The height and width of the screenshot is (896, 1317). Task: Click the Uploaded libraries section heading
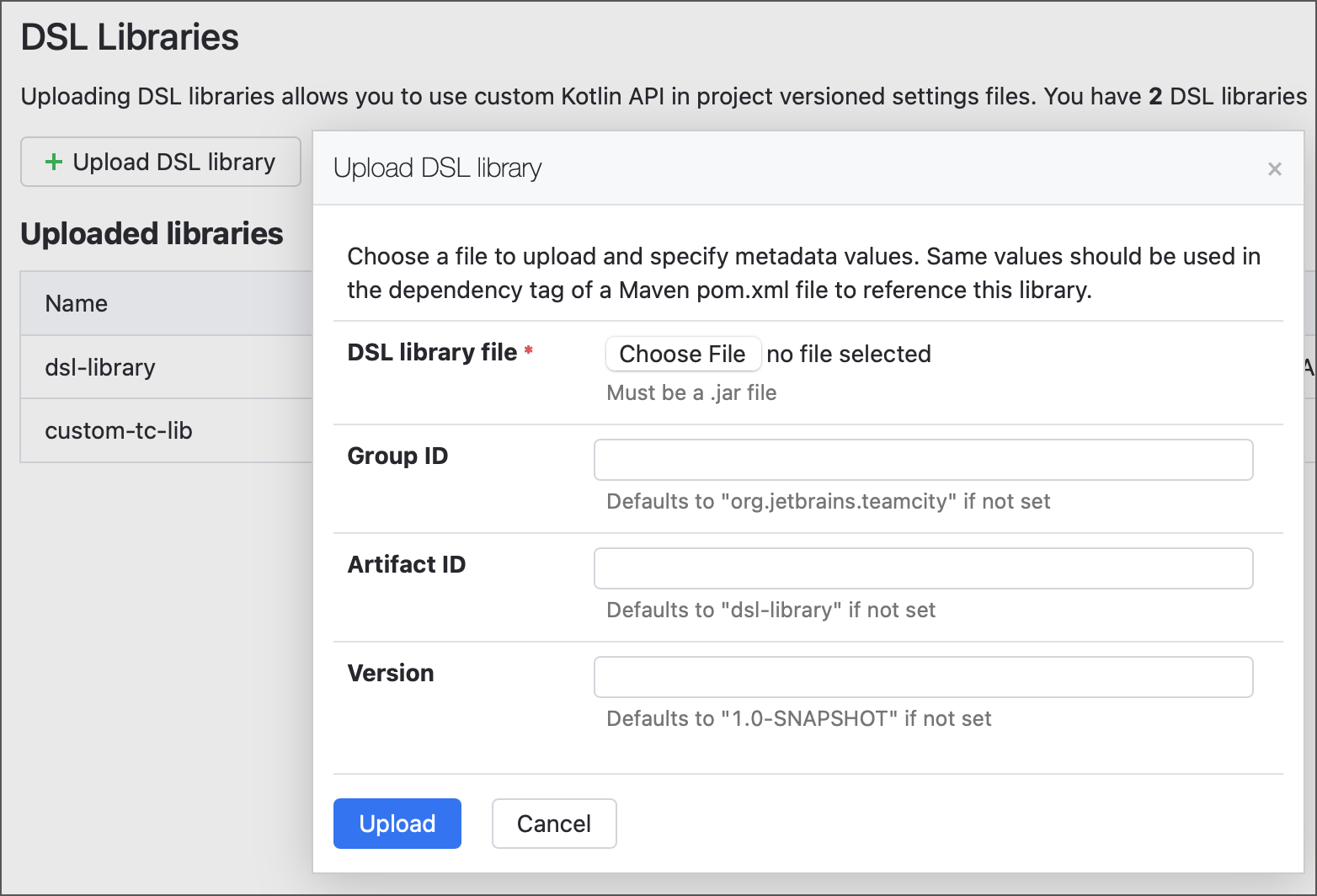(152, 234)
